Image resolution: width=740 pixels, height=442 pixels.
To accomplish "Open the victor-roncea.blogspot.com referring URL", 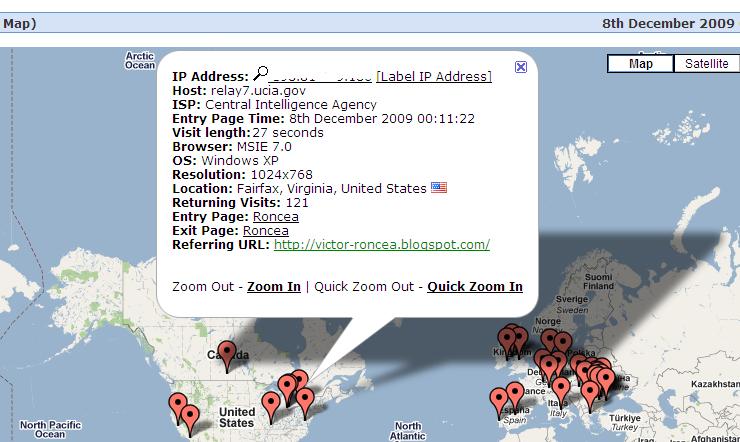I will [382, 245].
